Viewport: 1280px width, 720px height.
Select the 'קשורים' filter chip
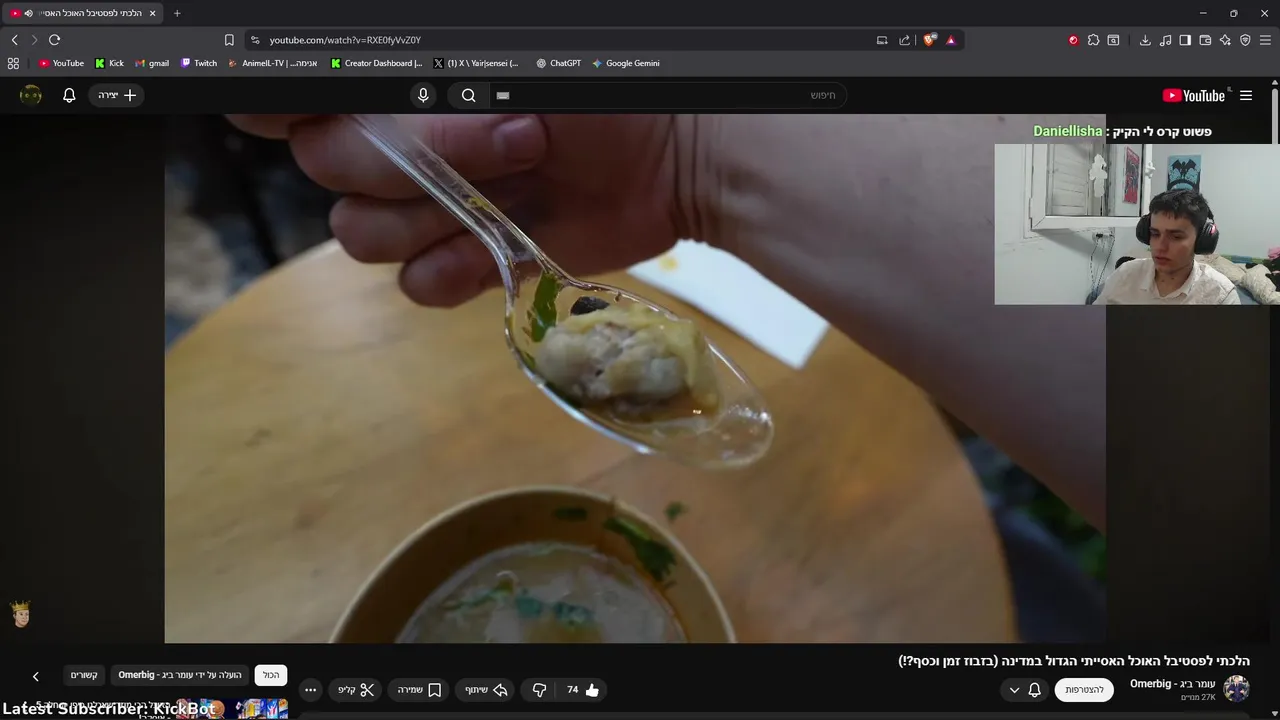84,675
